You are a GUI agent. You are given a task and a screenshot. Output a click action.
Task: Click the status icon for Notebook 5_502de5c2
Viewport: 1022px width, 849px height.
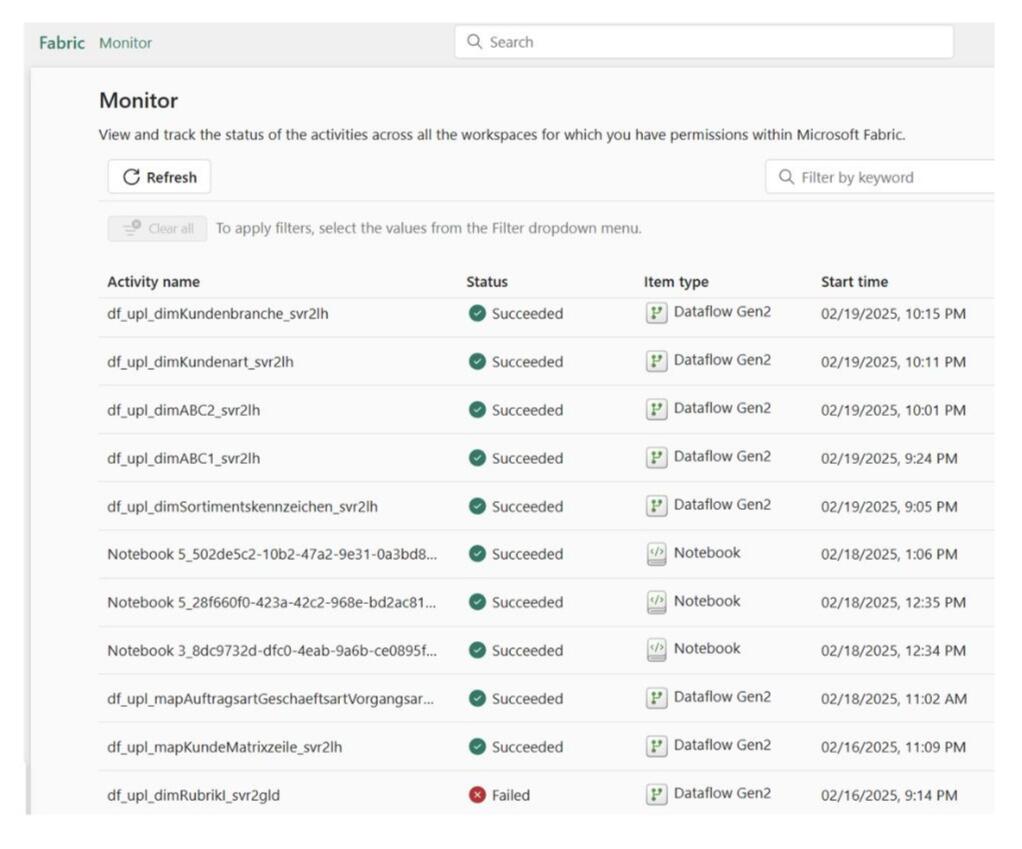click(x=477, y=554)
